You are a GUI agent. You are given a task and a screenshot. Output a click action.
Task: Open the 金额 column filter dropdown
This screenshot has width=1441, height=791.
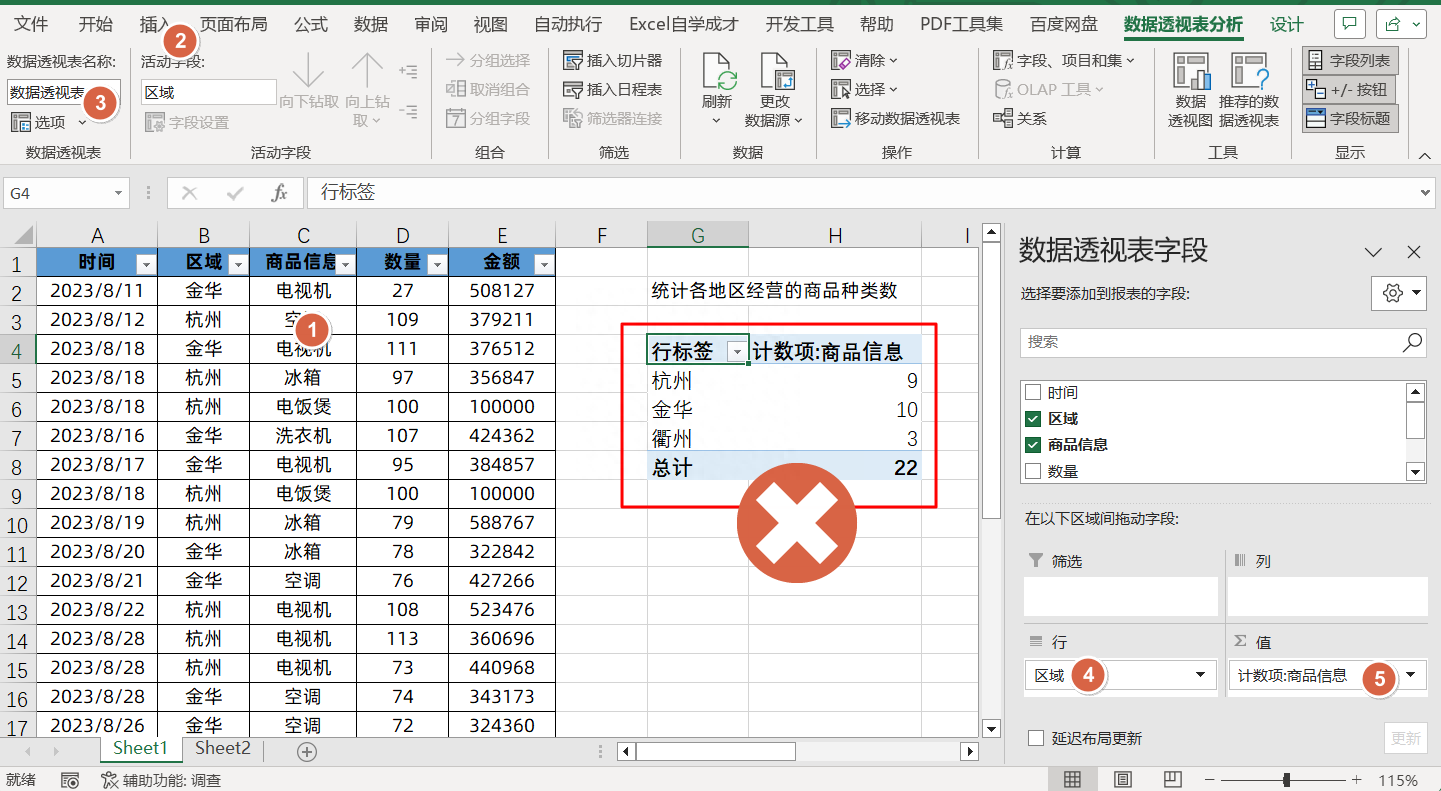pyautogui.click(x=543, y=264)
